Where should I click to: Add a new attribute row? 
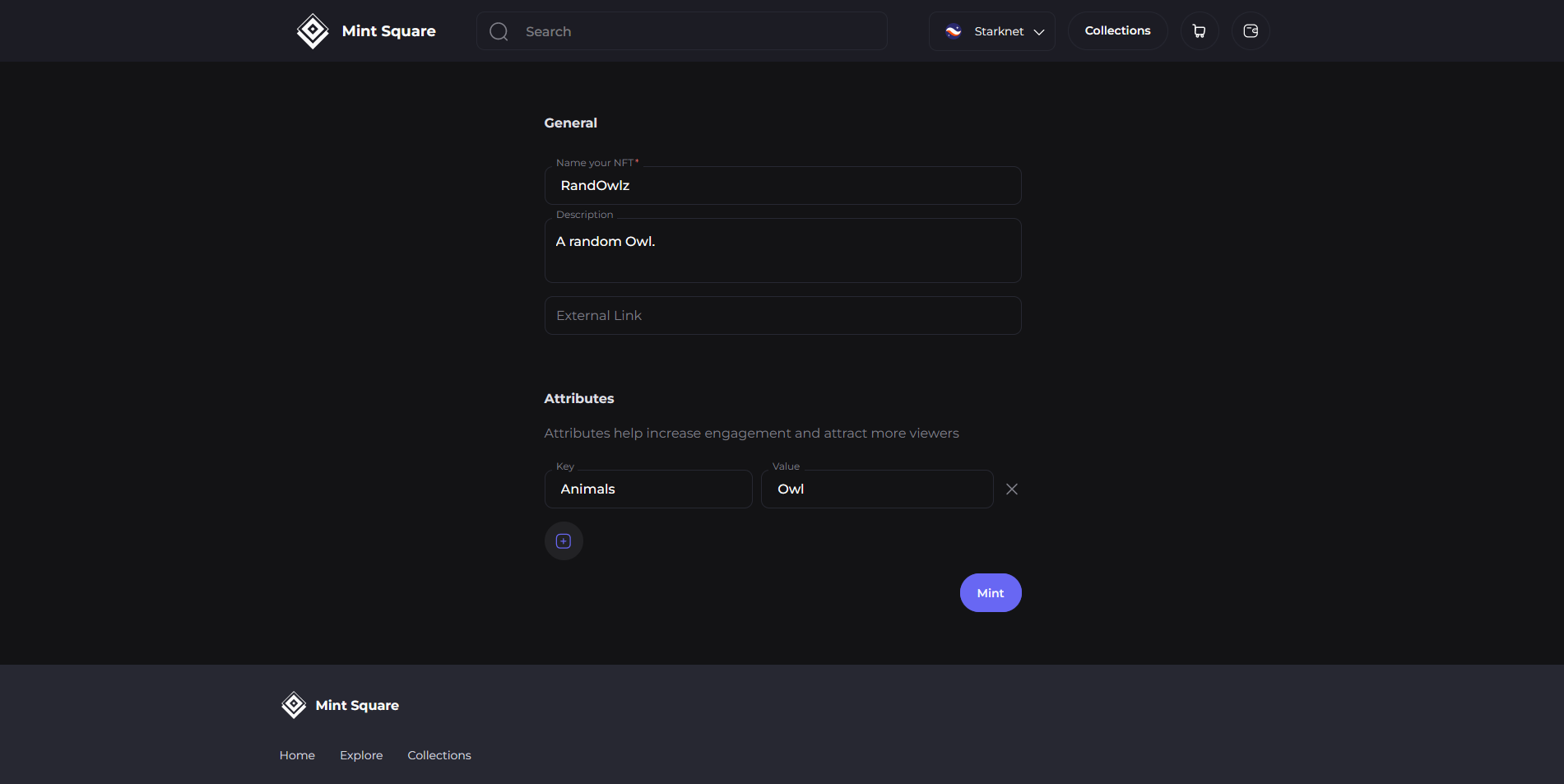tap(564, 541)
